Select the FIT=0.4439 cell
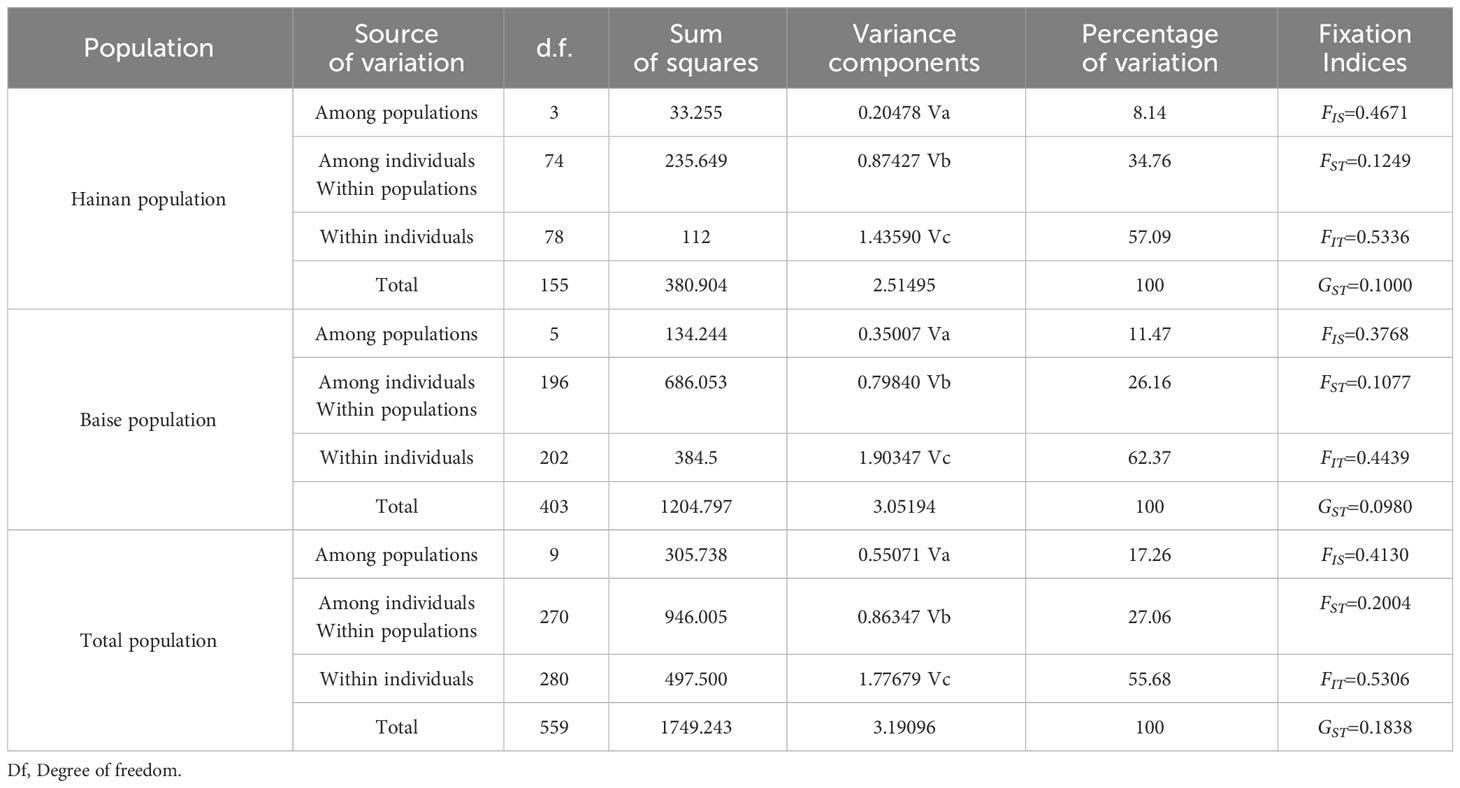This screenshot has width=1460, height=788. coord(1364,458)
